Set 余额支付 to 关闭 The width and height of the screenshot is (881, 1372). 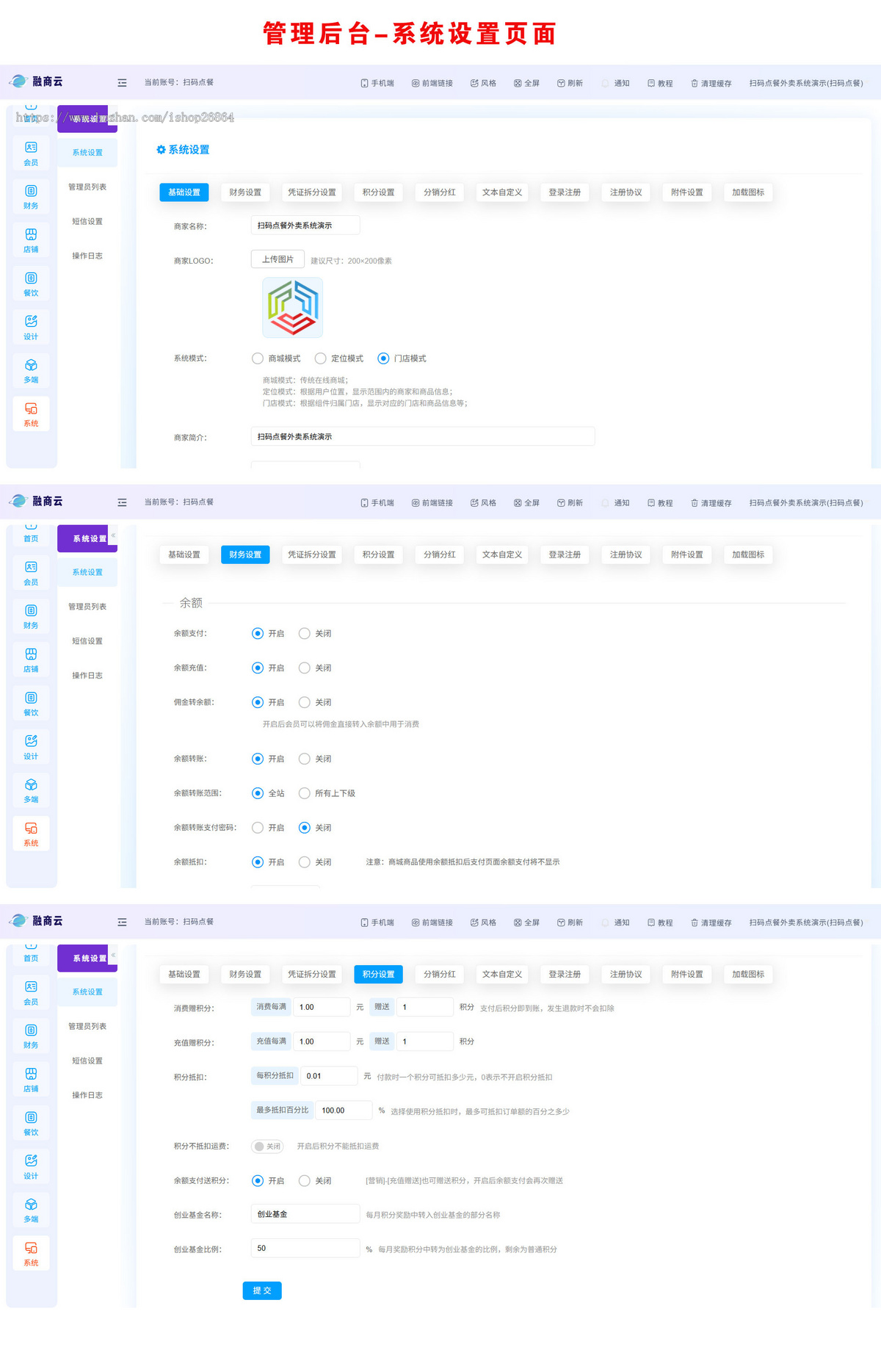click(x=305, y=633)
